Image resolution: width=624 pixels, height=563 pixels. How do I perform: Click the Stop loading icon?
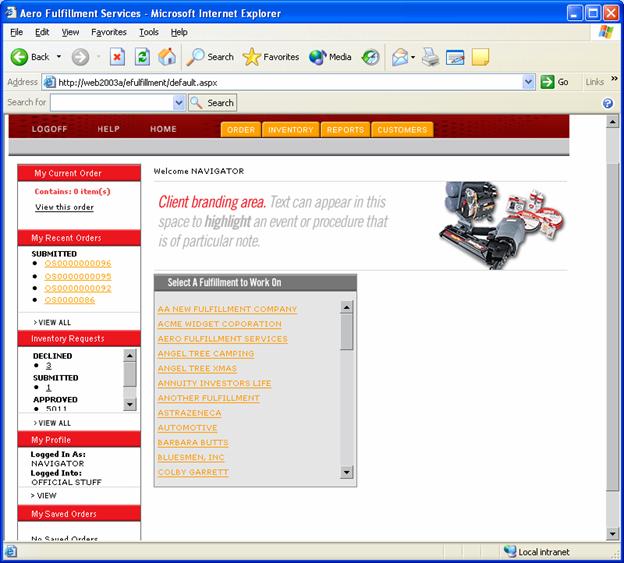(x=117, y=57)
